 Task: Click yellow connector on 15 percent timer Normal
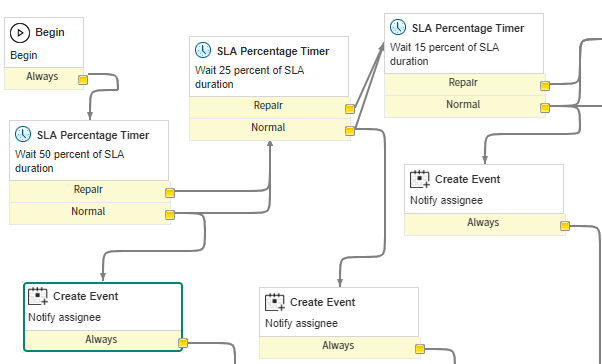tap(544, 108)
